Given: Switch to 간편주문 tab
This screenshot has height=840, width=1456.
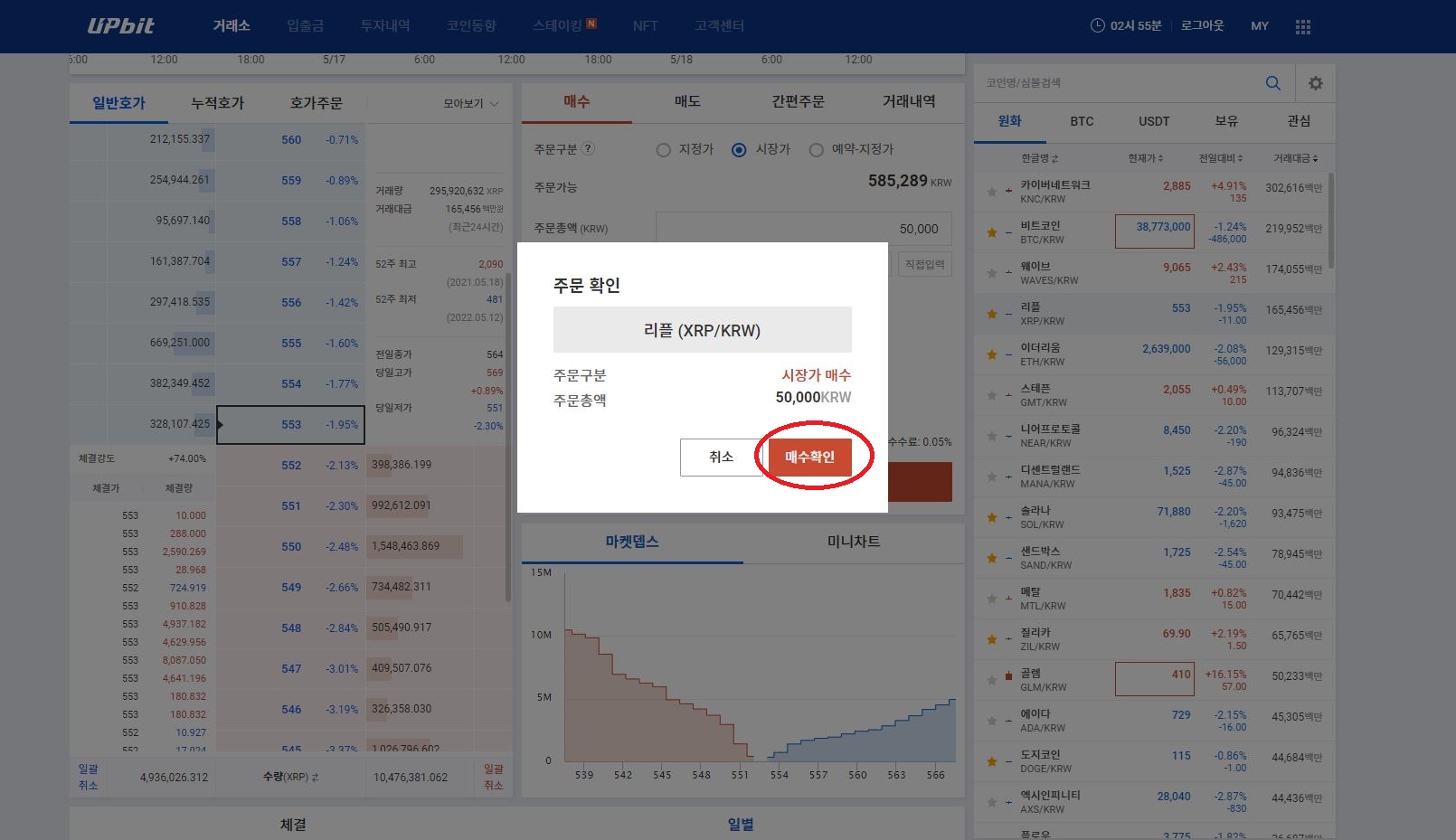Looking at the screenshot, I should coord(798,101).
